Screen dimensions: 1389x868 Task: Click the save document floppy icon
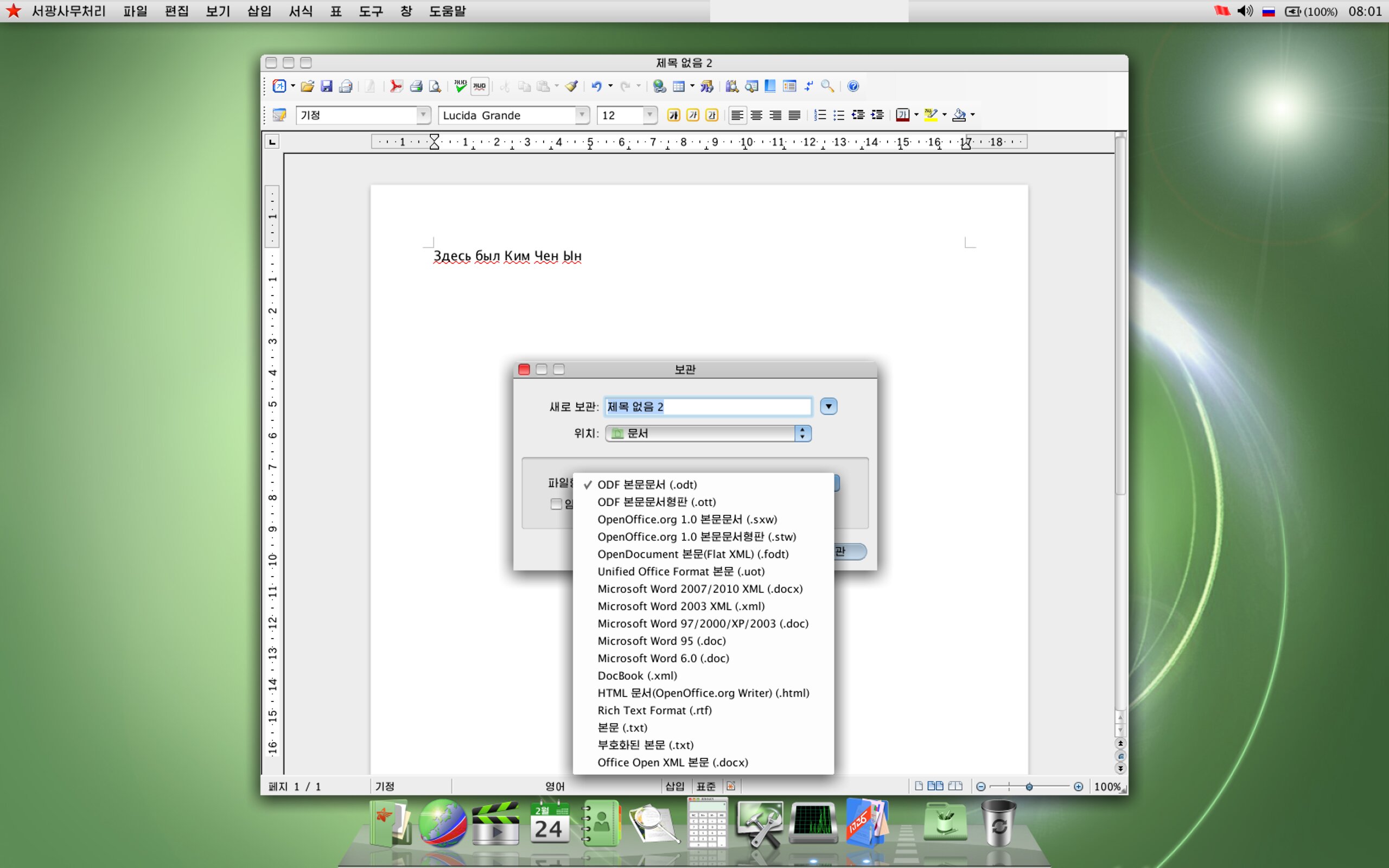(327, 86)
